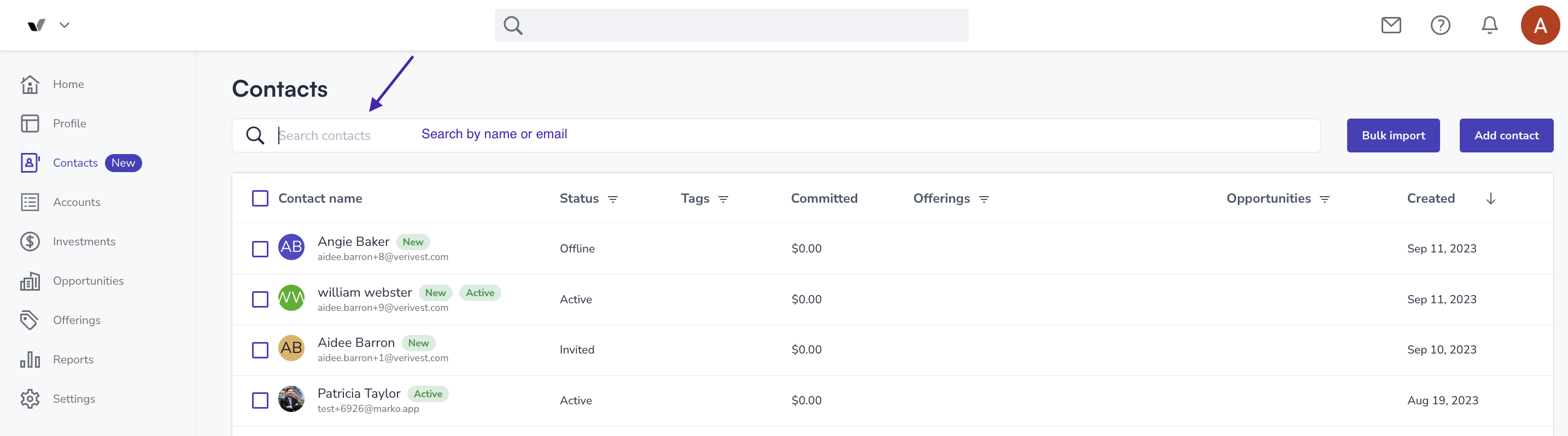Click the Active tag on william webster
Screen dimensions: 1568x436
click(479, 292)
